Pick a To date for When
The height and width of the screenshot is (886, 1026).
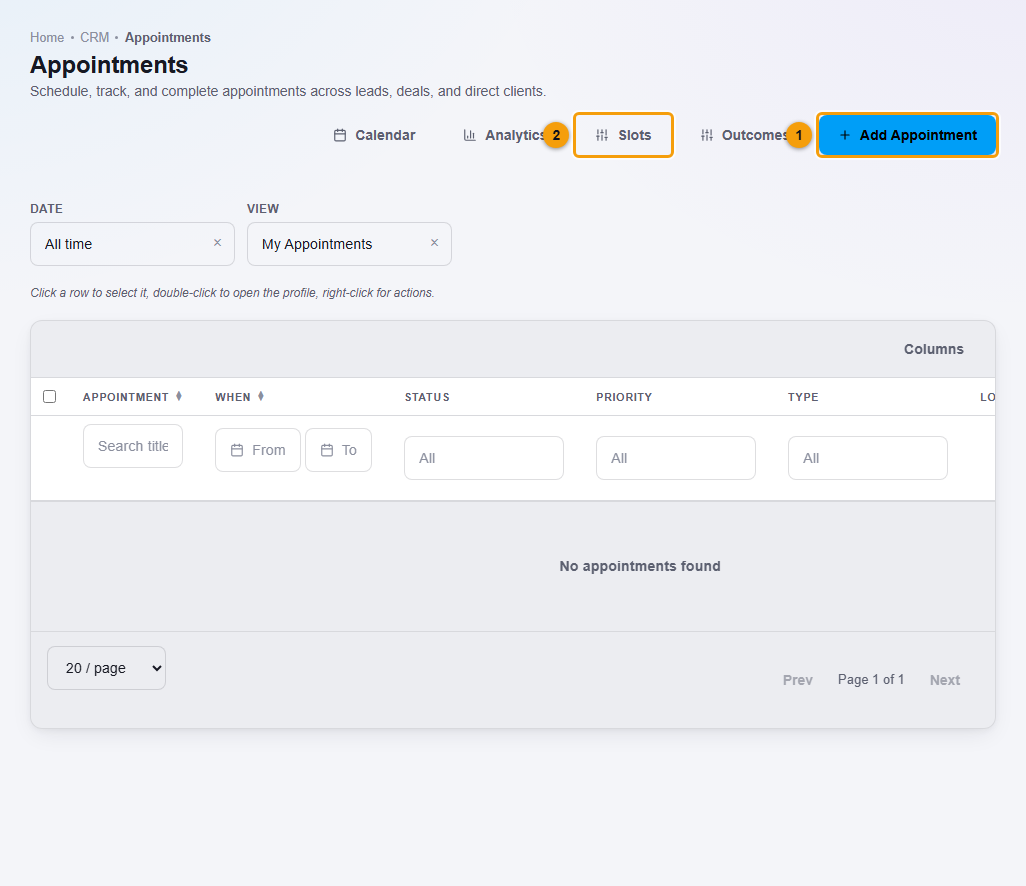[x=338, y=450]
